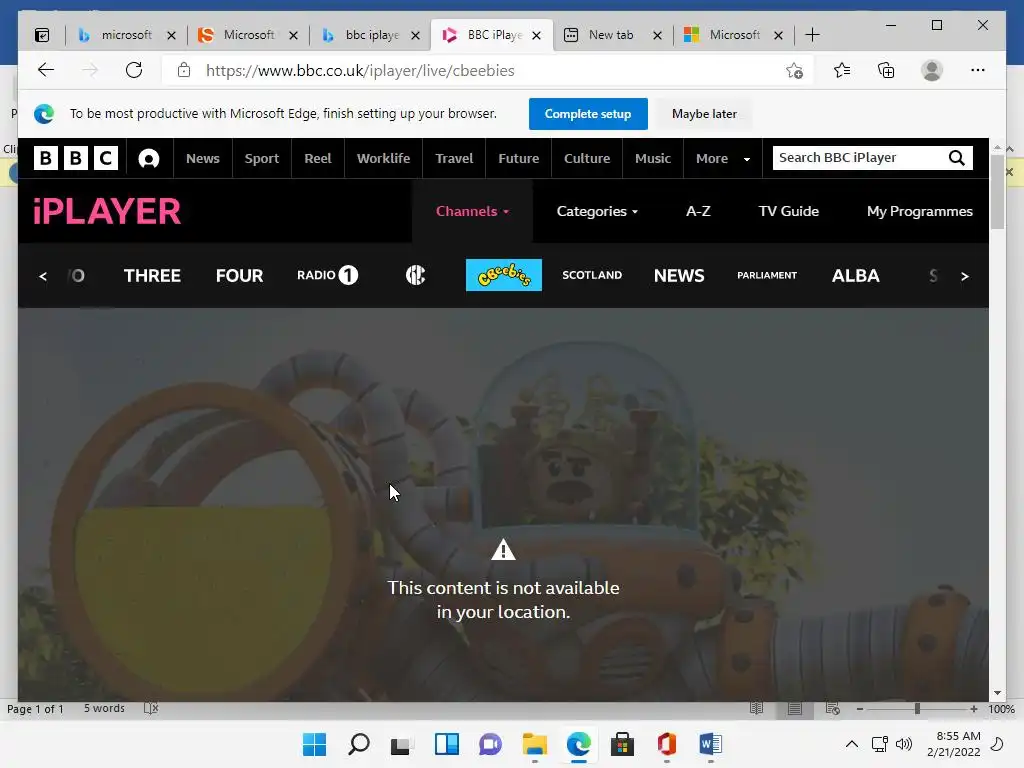Image resolution: width=1024 pixels, height=768 pixels.
Task: Switch to Word from taskbar
Action: [x=710, y=744]
